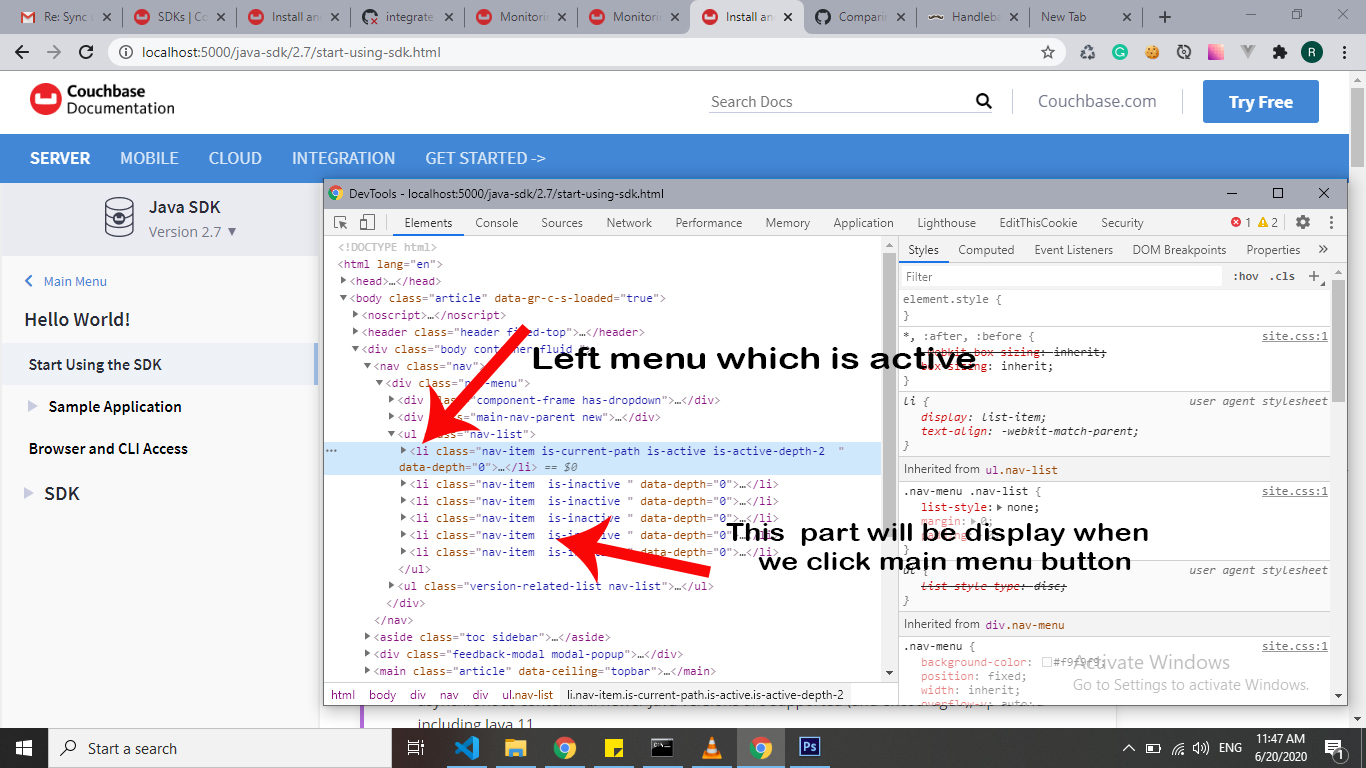Open VLC media player from the taskbar
This screenshot has width=1366, height=768.
[x=712, y=748]
